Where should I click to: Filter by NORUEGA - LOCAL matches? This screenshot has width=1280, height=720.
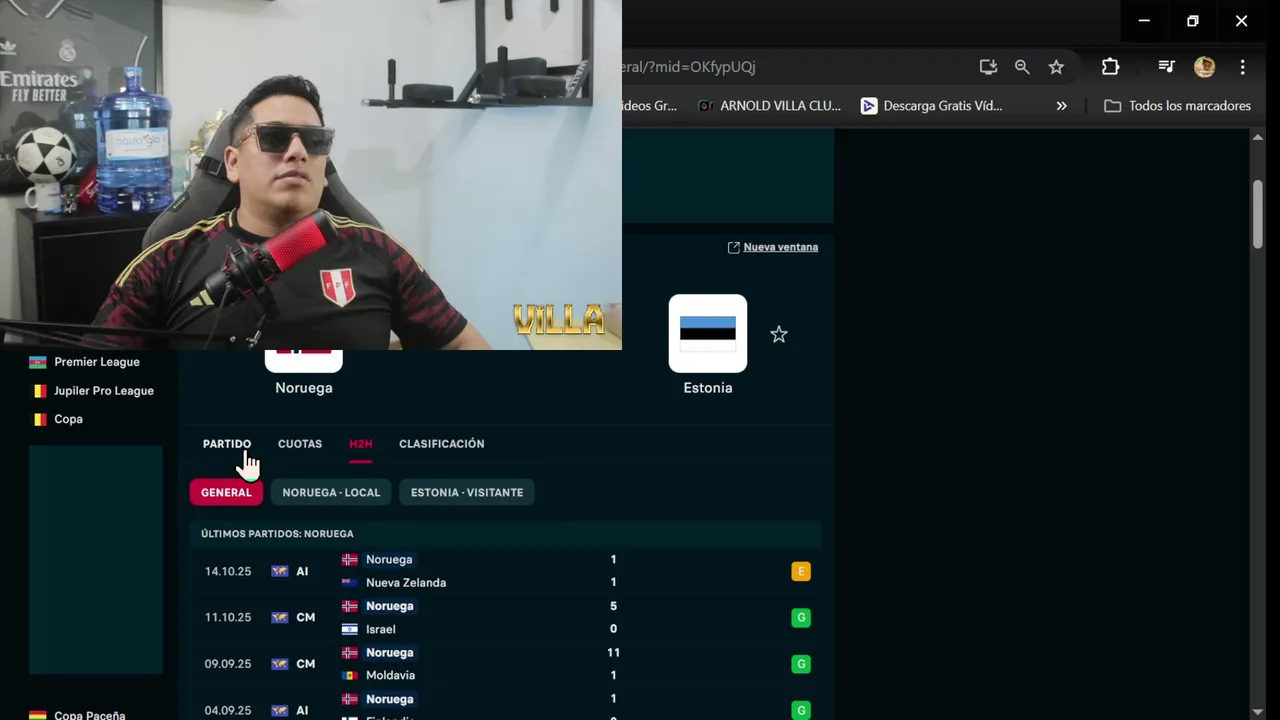331,492
